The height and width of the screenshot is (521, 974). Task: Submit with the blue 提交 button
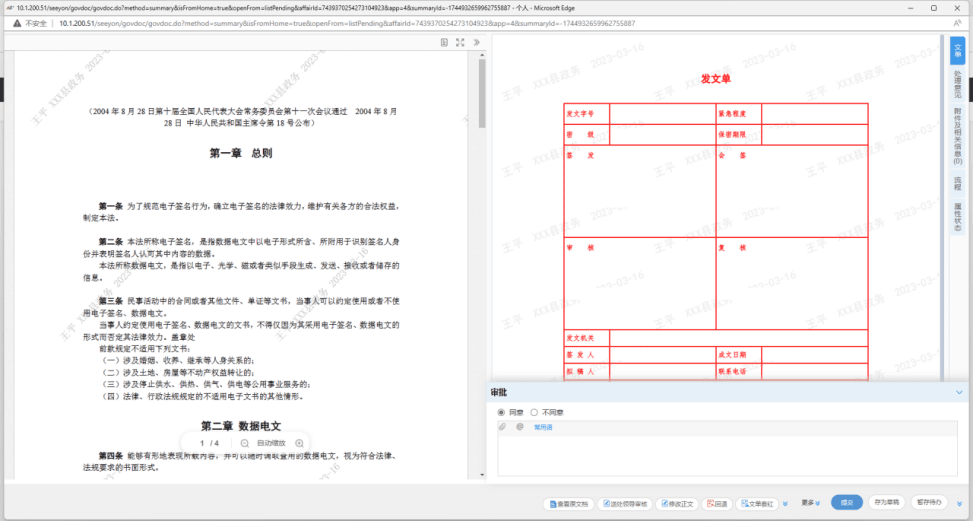(x=847, y=502)
